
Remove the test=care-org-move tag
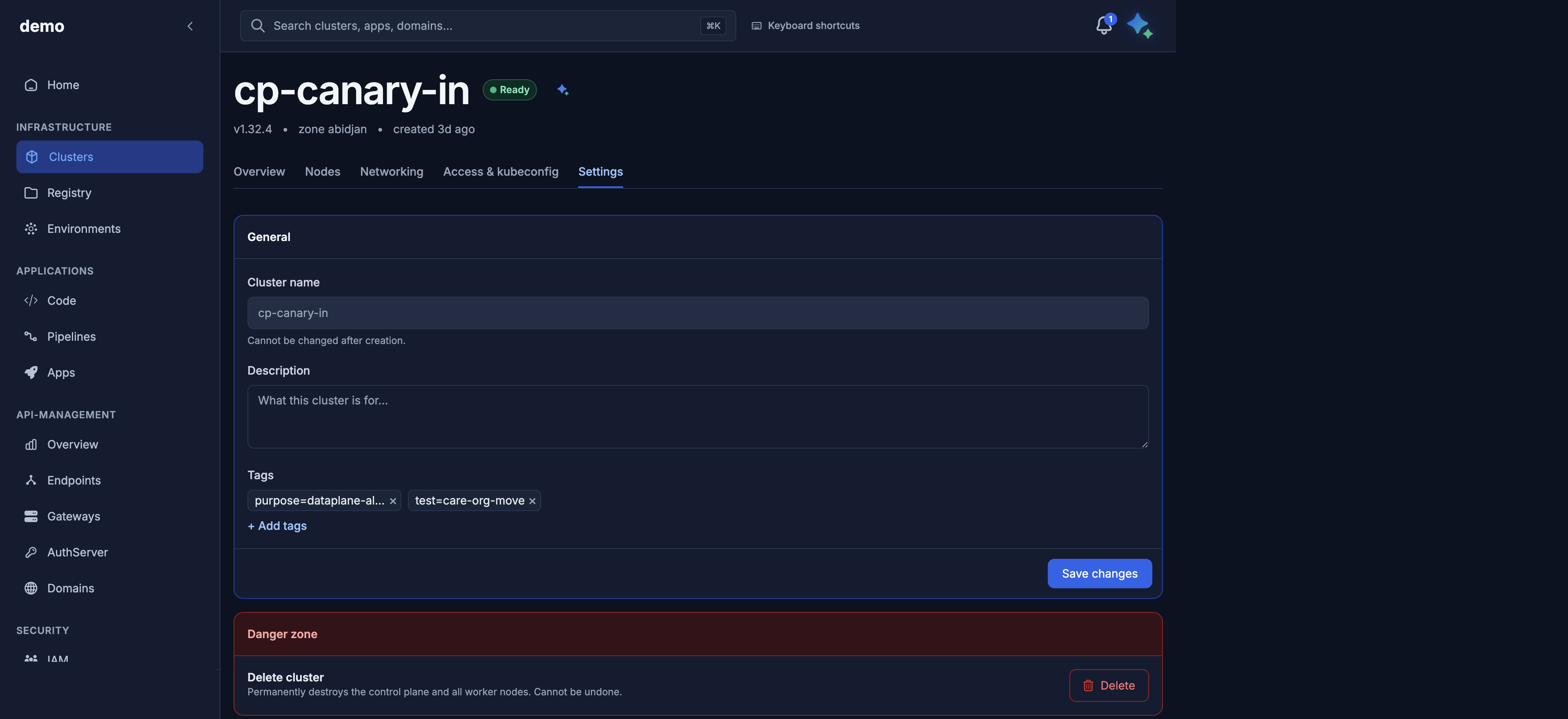point(532,501)
